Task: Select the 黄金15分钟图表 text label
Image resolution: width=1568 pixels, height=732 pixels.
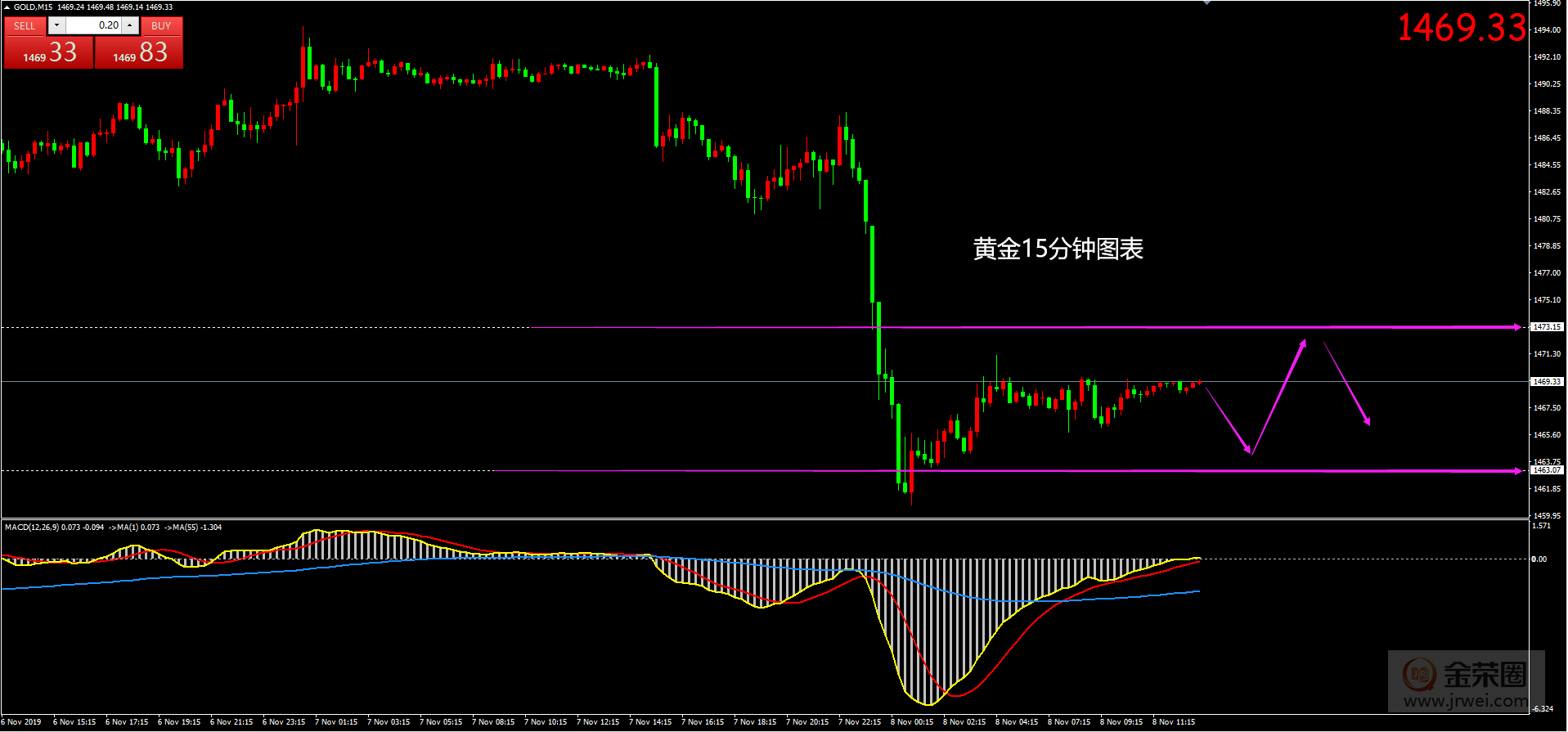Action: [1058, 249]
